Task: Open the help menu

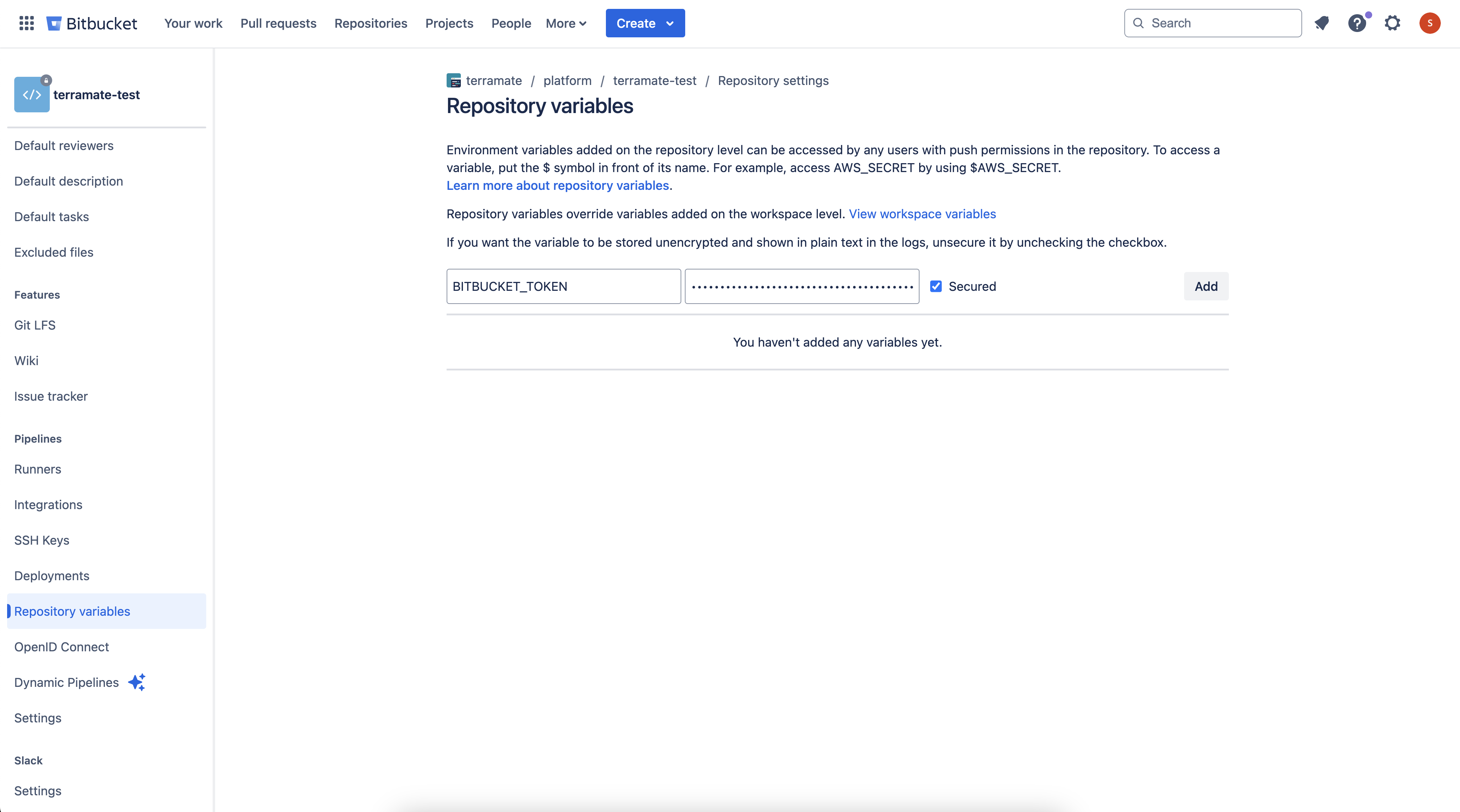Action: (x=1357, y=23)
